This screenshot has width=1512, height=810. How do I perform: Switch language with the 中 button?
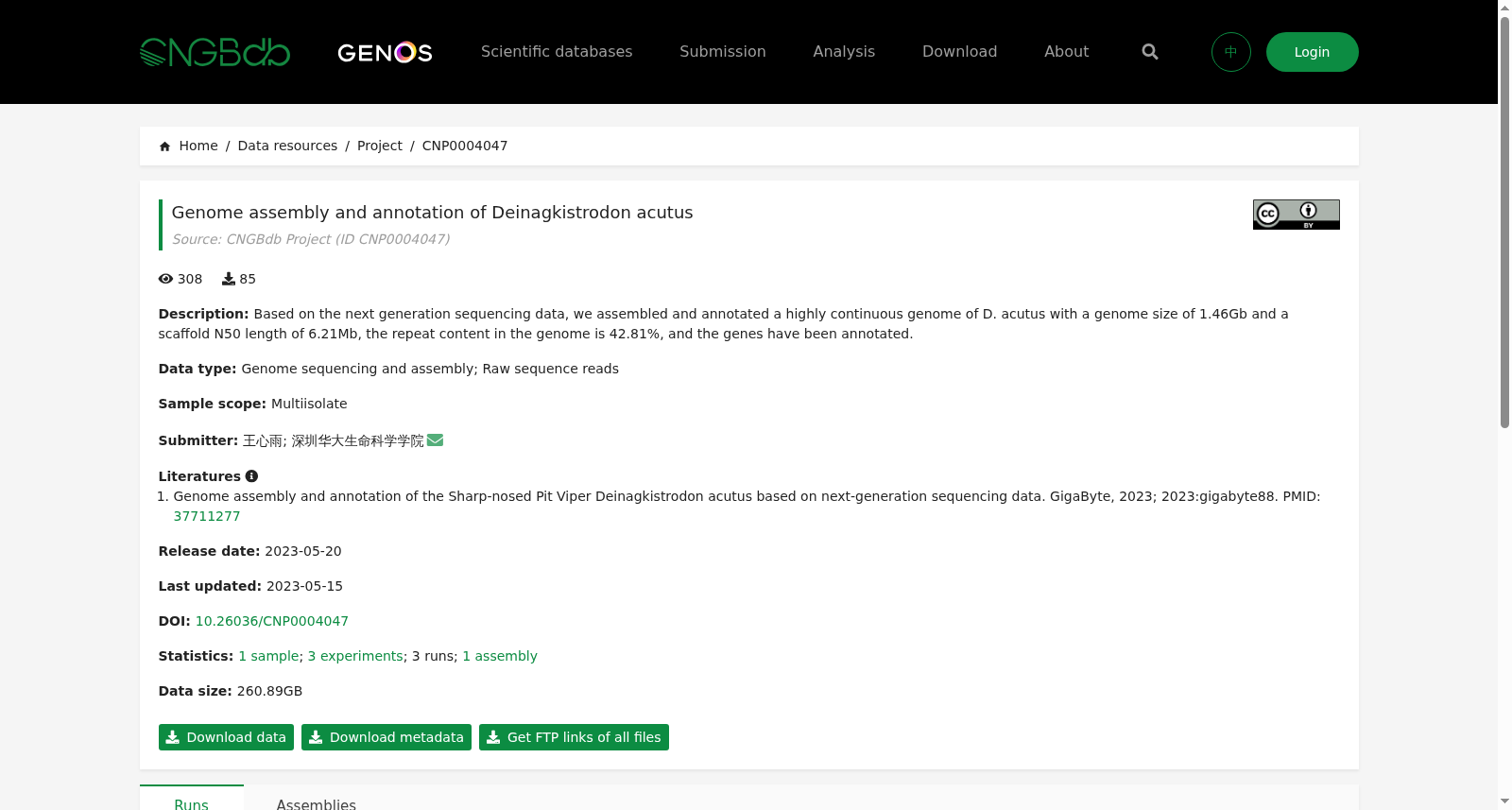(x=1231, y=52)
